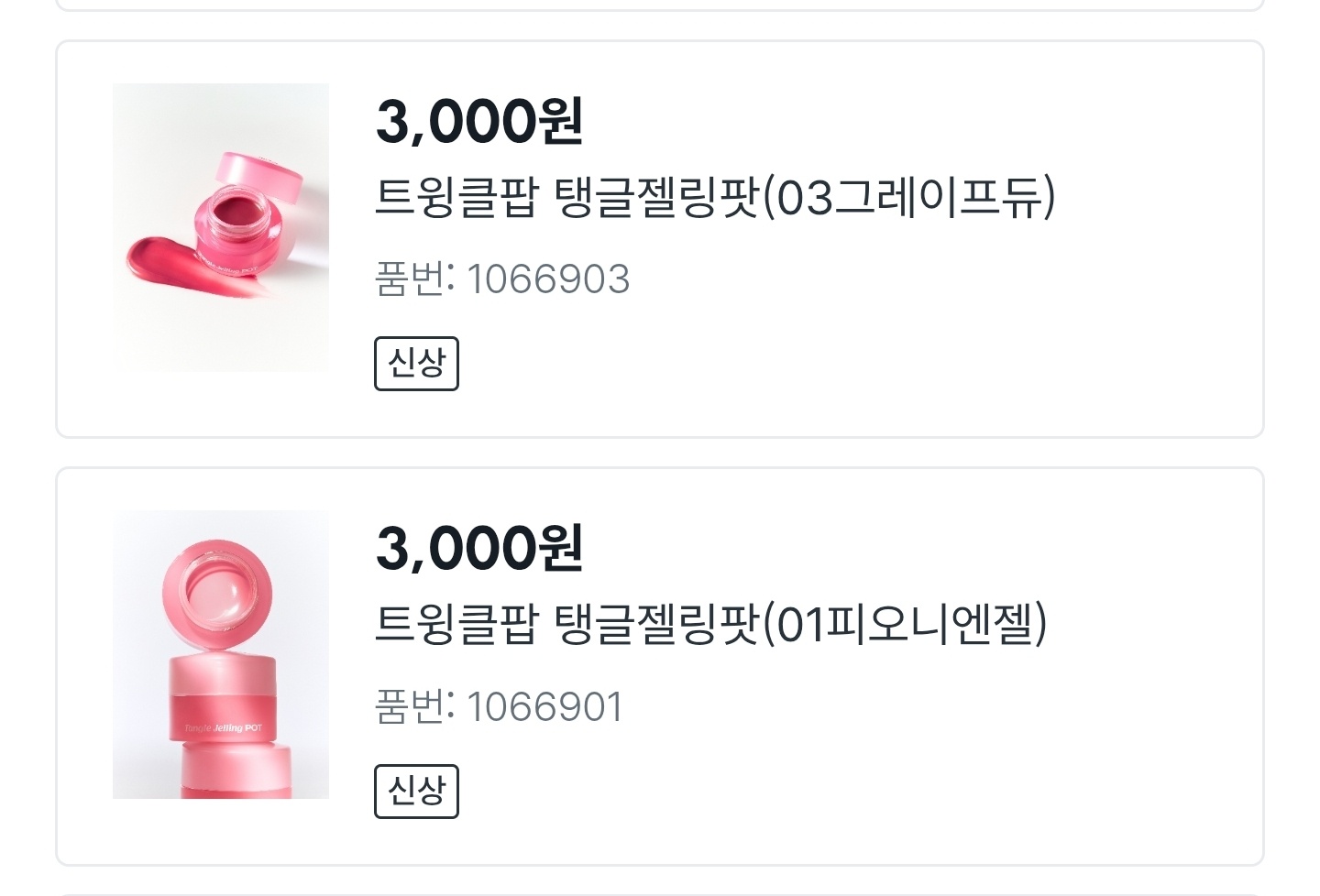Click the jar labeled Tangle Jelling POT in 피오니엔젤 photo

[223, 699]
